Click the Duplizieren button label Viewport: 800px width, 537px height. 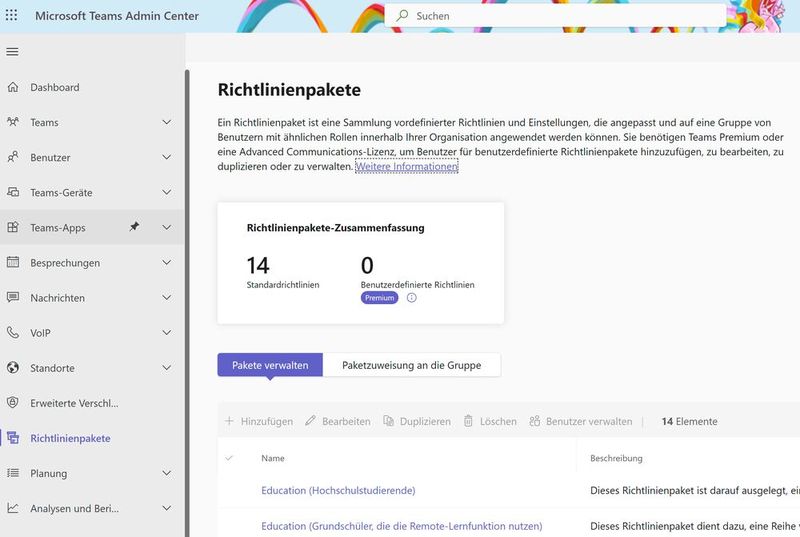[426, 421]
